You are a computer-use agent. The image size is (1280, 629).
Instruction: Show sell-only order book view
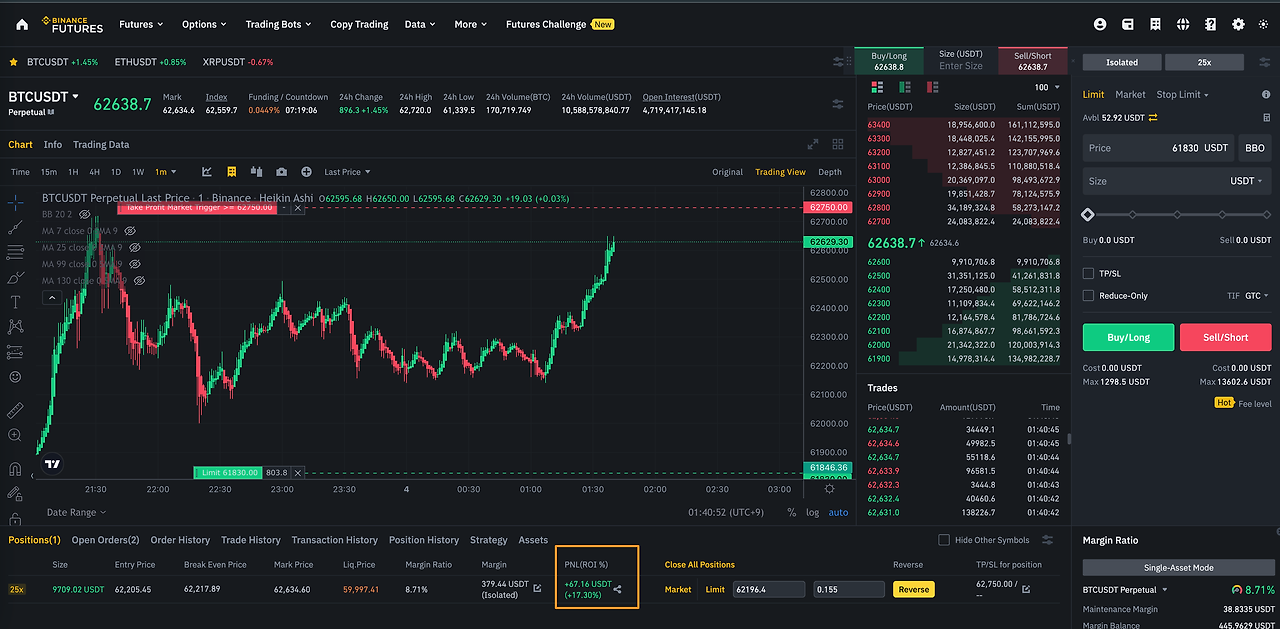(x=932, y=88)
